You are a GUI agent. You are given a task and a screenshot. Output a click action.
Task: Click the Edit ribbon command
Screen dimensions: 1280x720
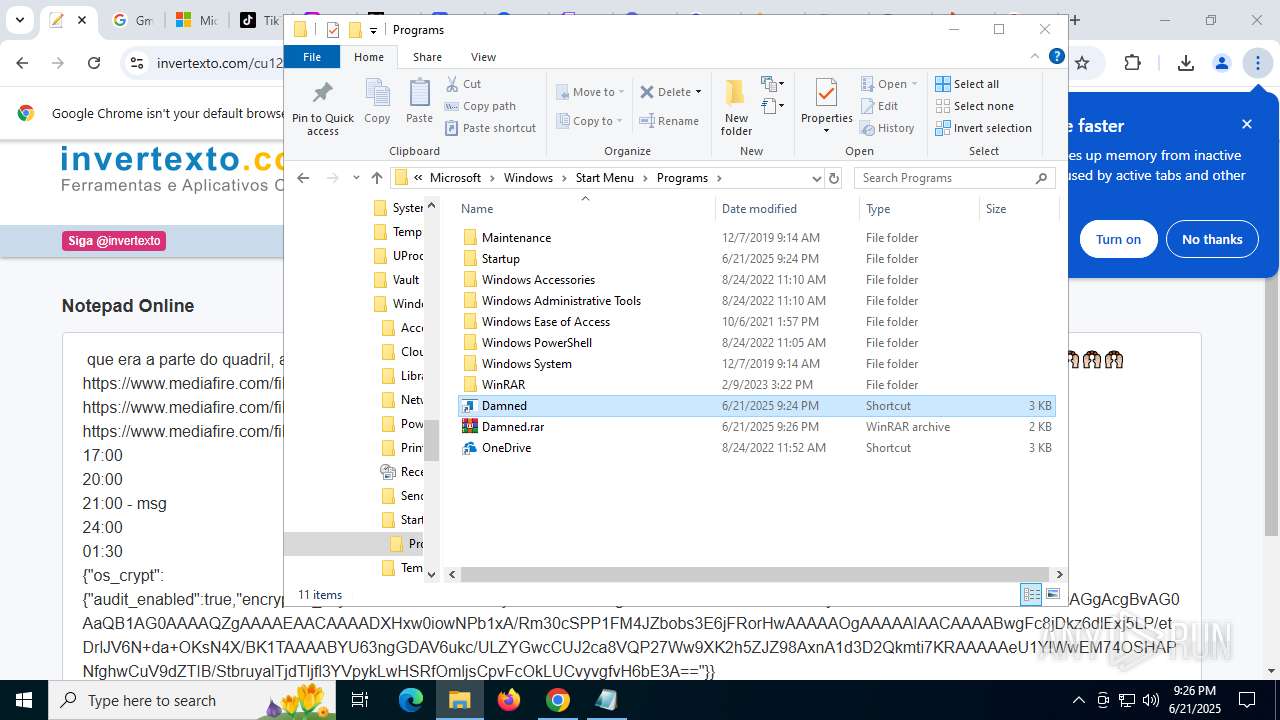point(879,106)
